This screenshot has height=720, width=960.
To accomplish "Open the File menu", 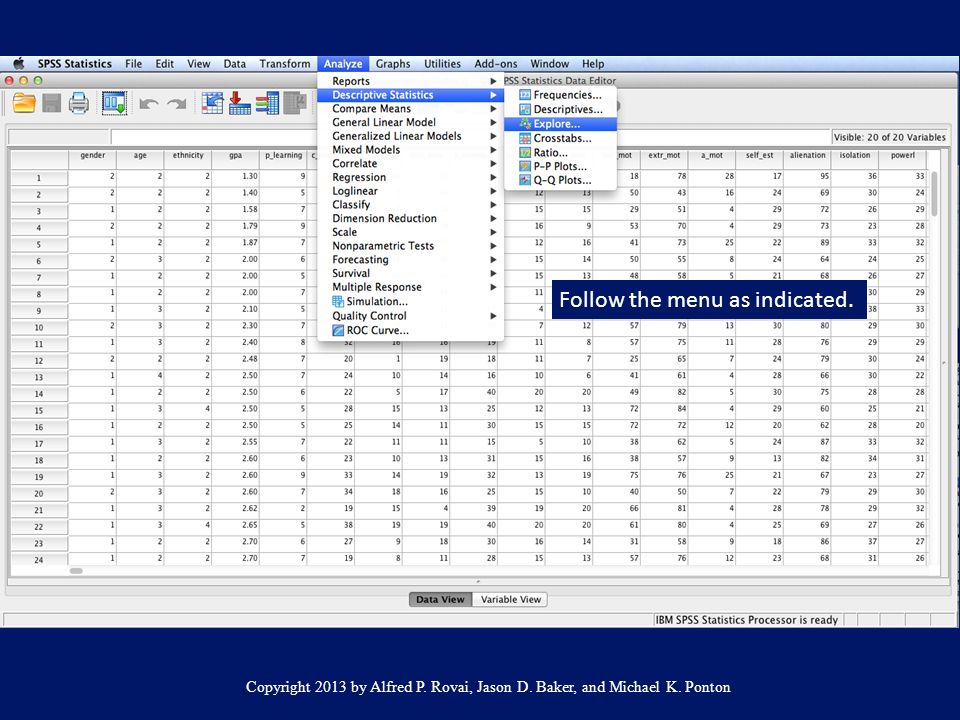I will tap(133, 64).
